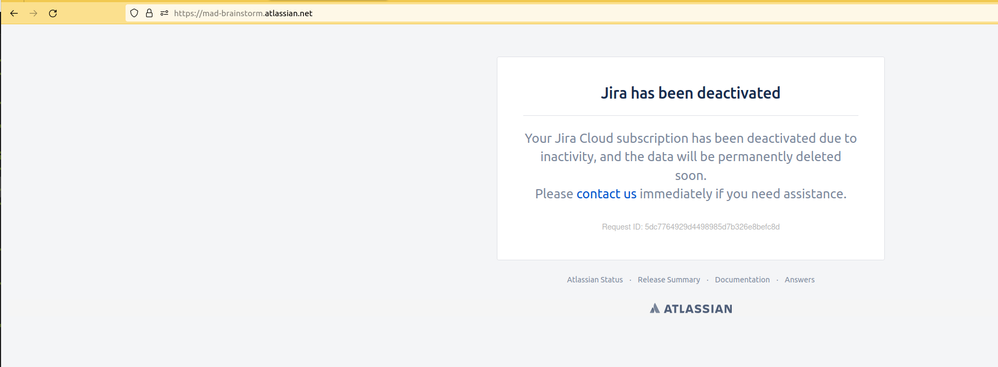Visit the Documentation link

tap(742, 280)
